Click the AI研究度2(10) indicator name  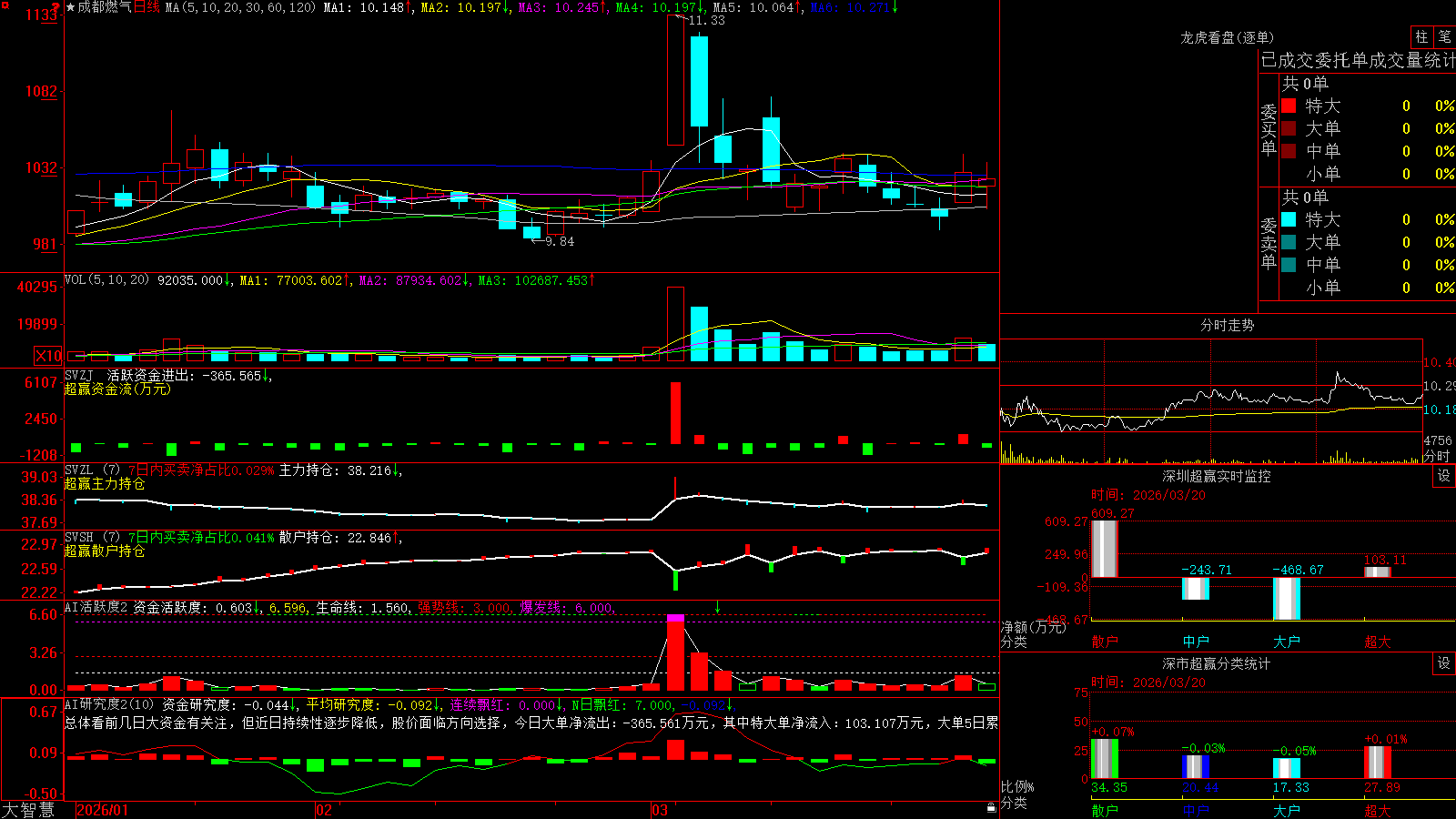tap(109, 704)
